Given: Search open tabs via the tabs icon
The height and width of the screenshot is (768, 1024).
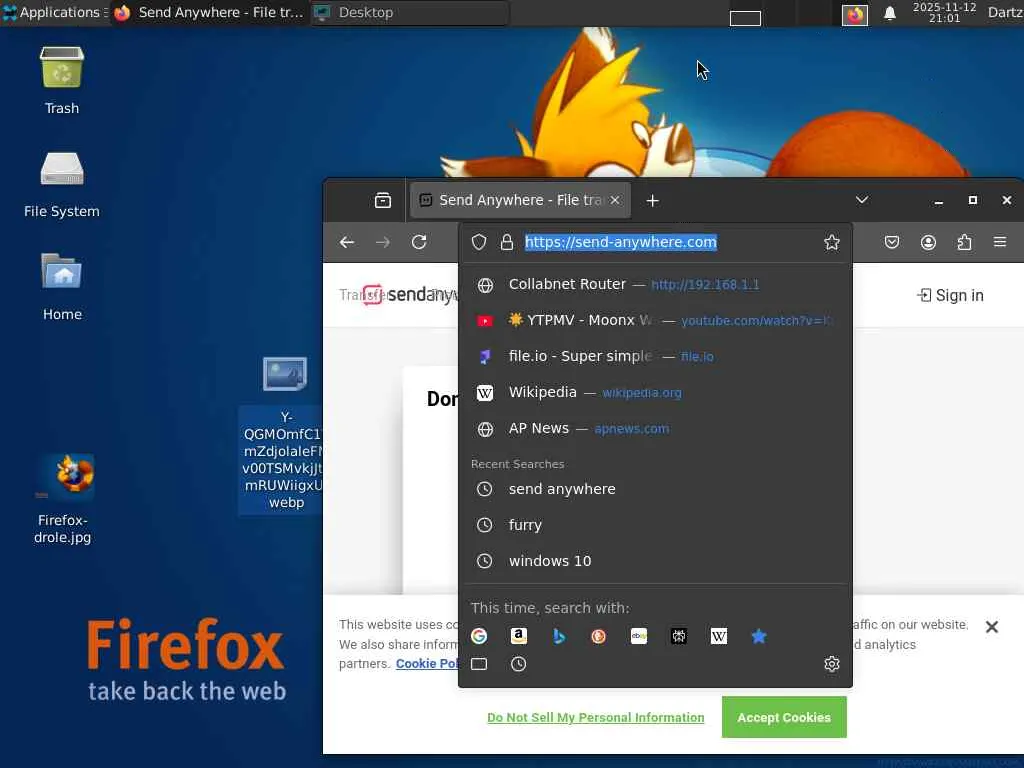Looking at the screenshot, I should coord(479,664).
